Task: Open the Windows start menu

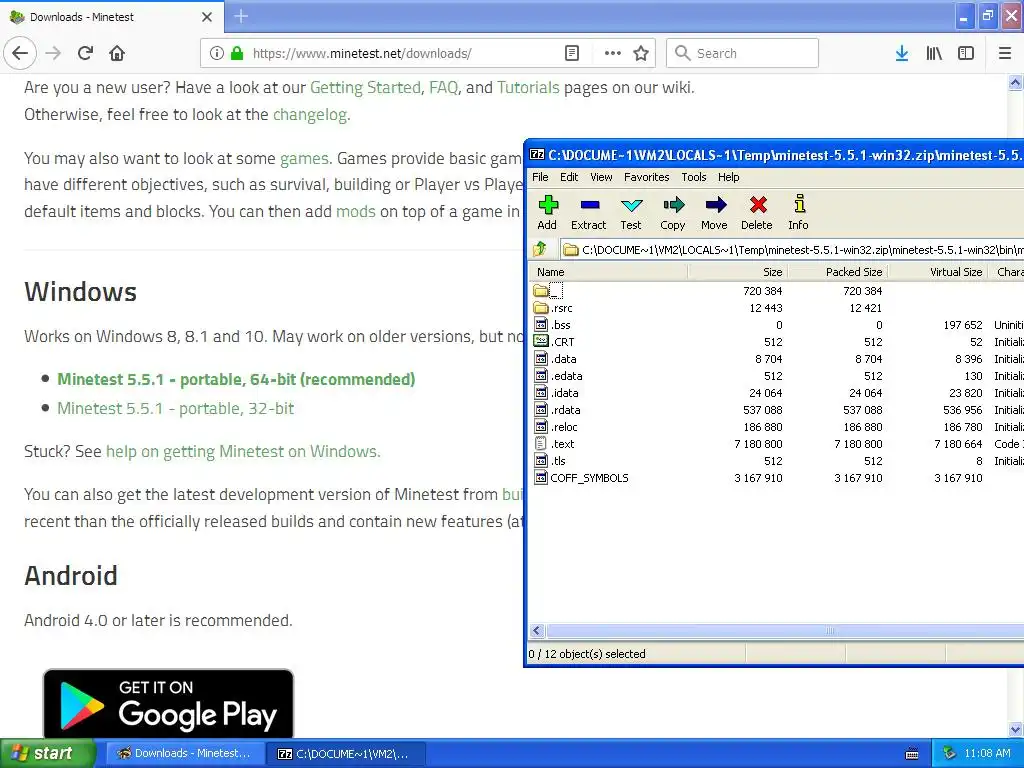Action: click(47, 754)
